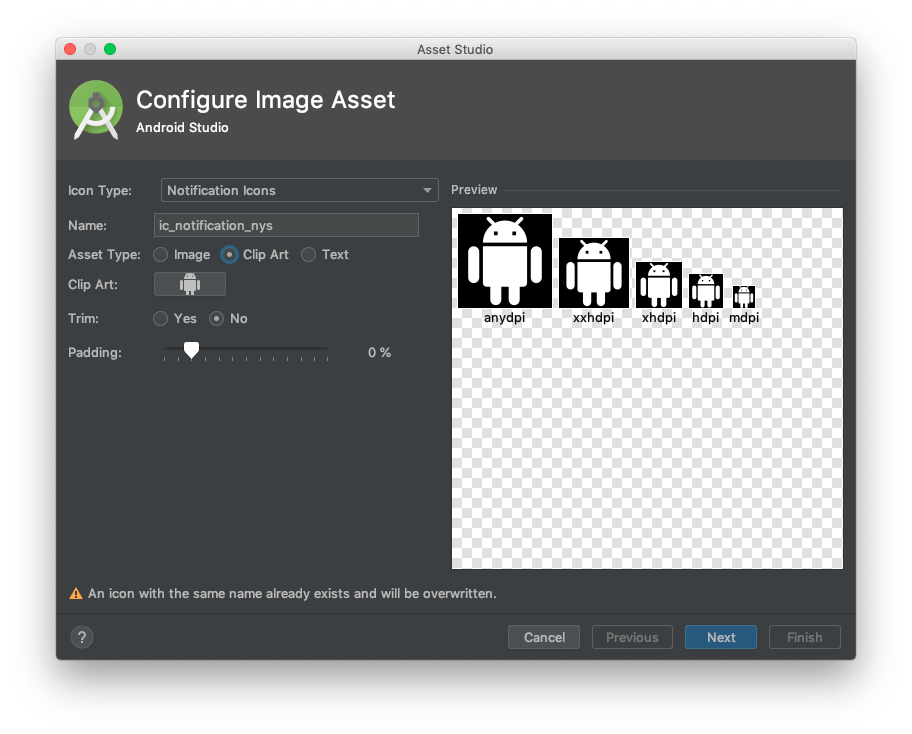The height and width of the screenshot is (734, 912).
Task: Click the 'xxhdpi' label in preview
Action: pos(593,318)
